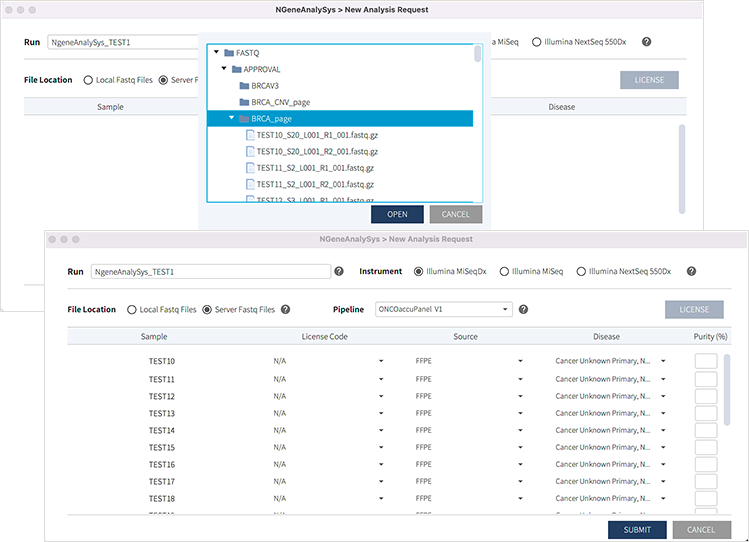Click License Code column header

(324, 337)
